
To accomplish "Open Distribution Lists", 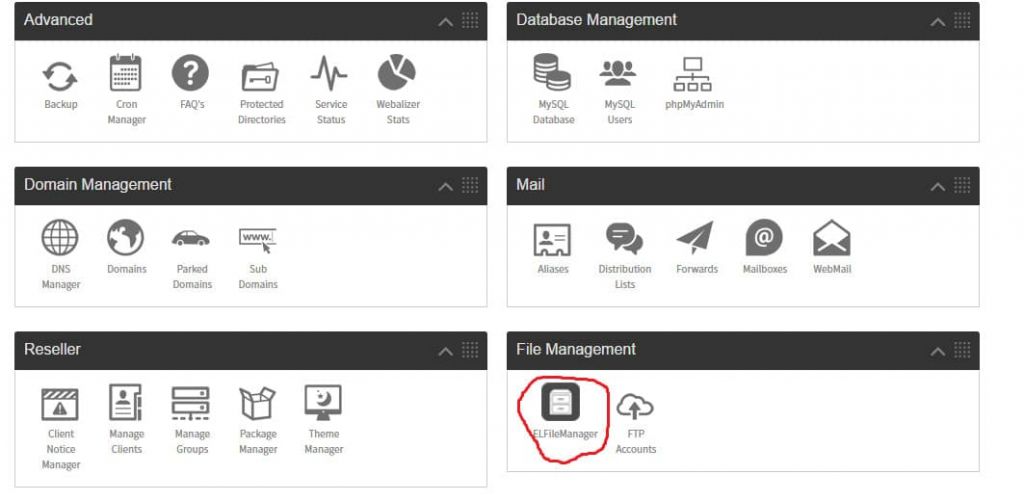I will (624, 256).
